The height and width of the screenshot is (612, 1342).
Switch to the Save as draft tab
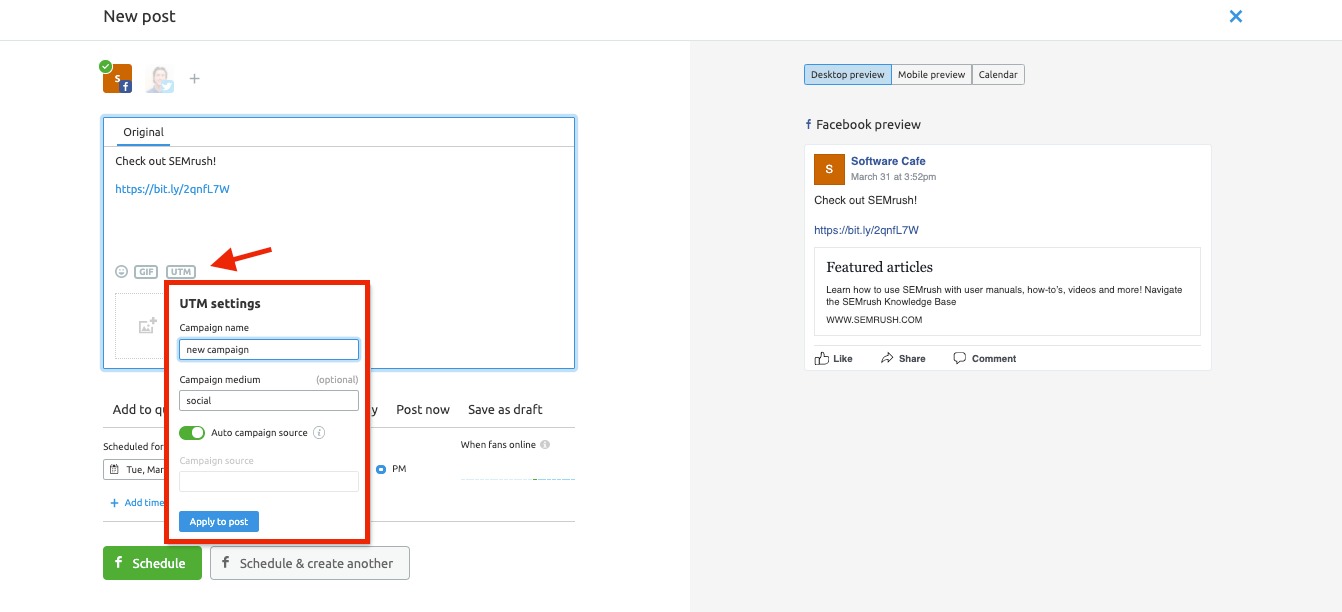[505, 409]
